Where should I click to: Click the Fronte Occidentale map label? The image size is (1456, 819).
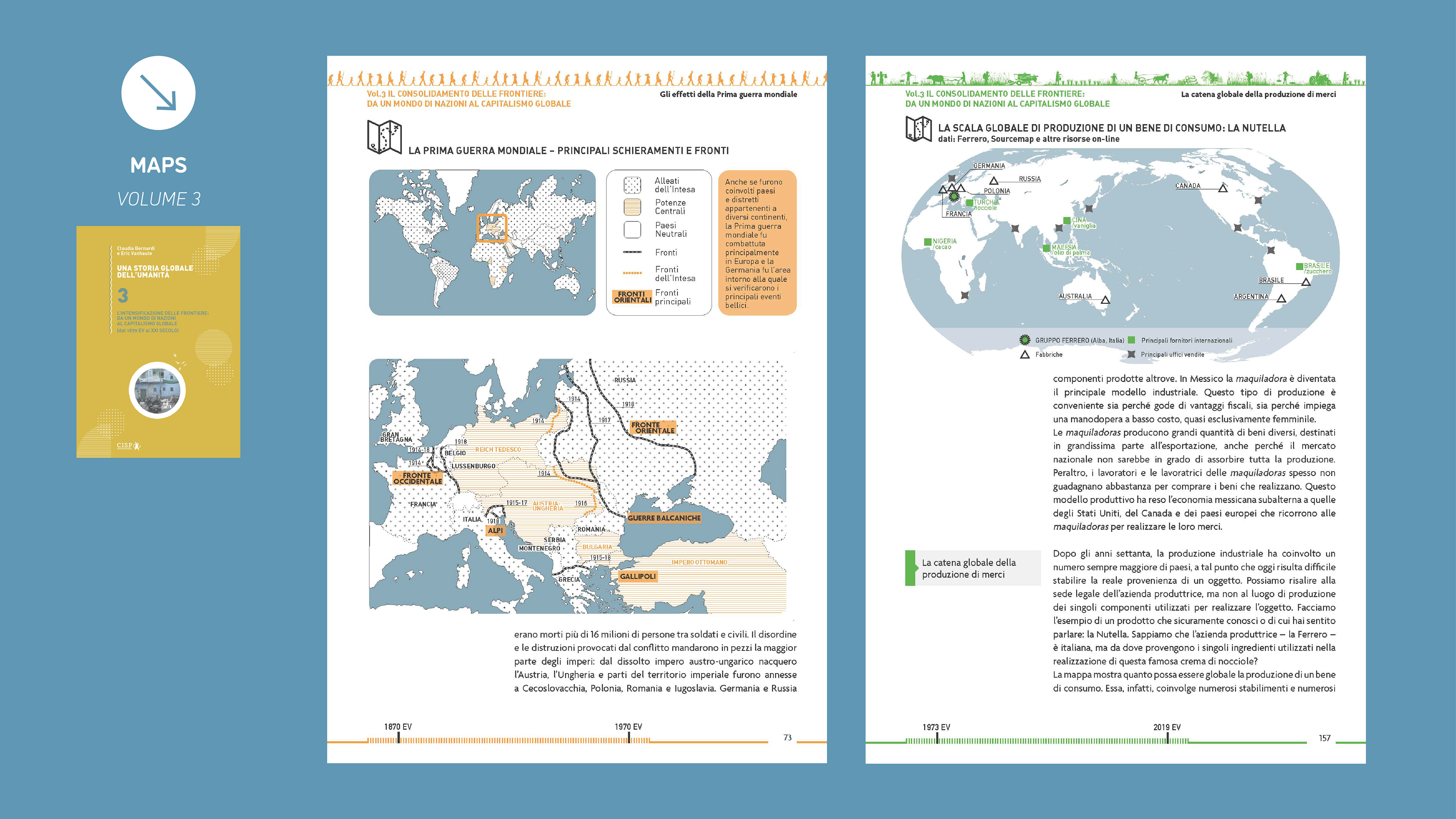pyautogui.click(x=418, y=478)
